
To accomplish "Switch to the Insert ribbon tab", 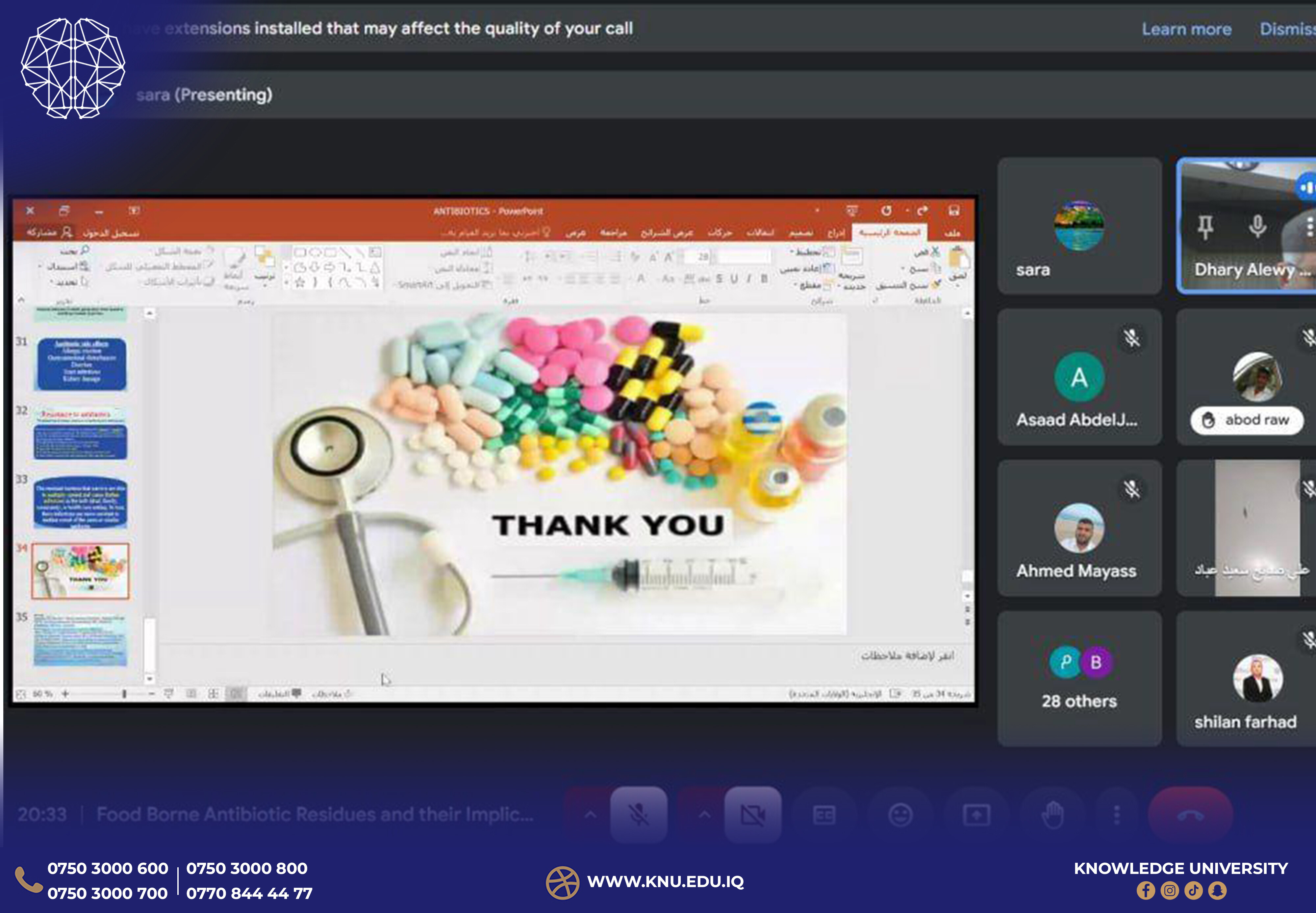I will click(836, 233).
